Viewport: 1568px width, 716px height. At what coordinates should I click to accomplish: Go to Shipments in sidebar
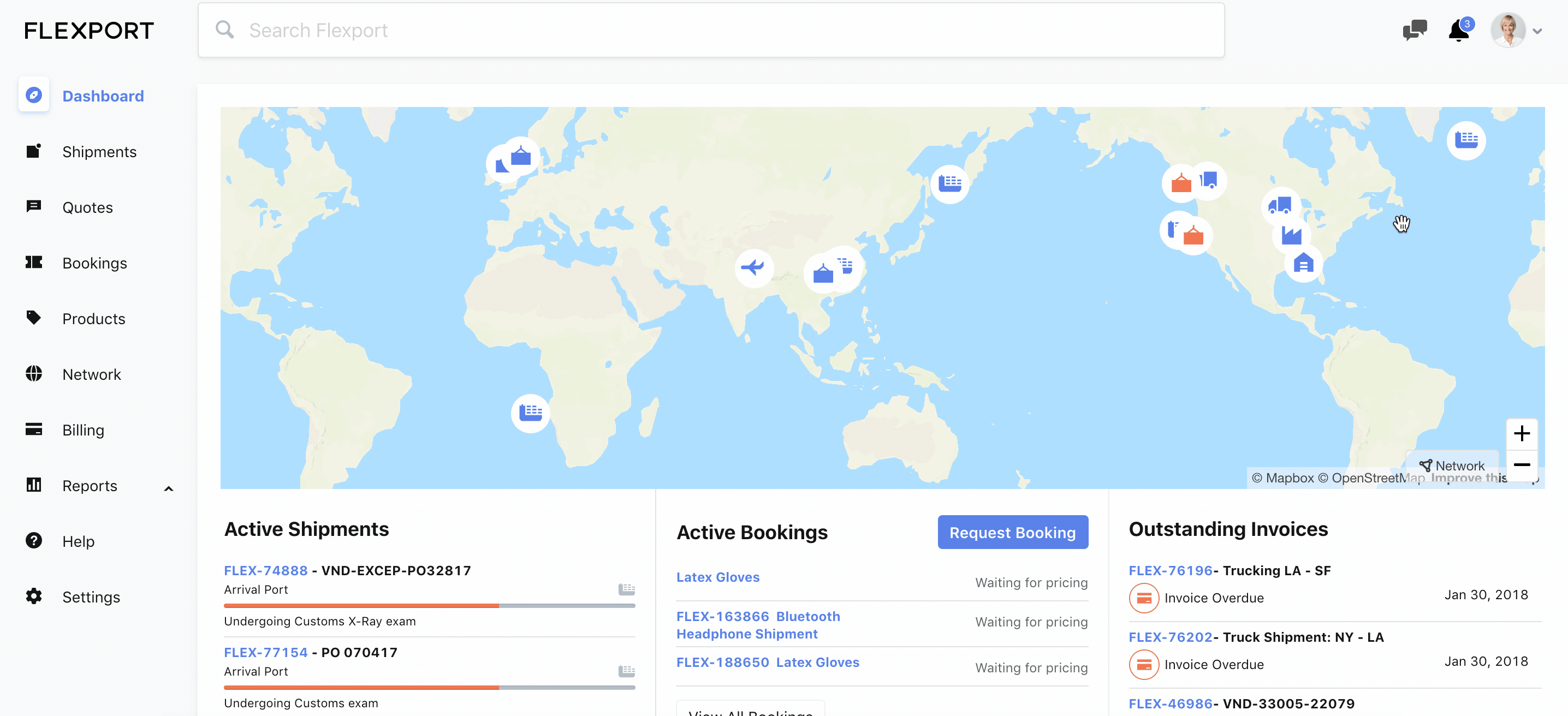(99, 152)
